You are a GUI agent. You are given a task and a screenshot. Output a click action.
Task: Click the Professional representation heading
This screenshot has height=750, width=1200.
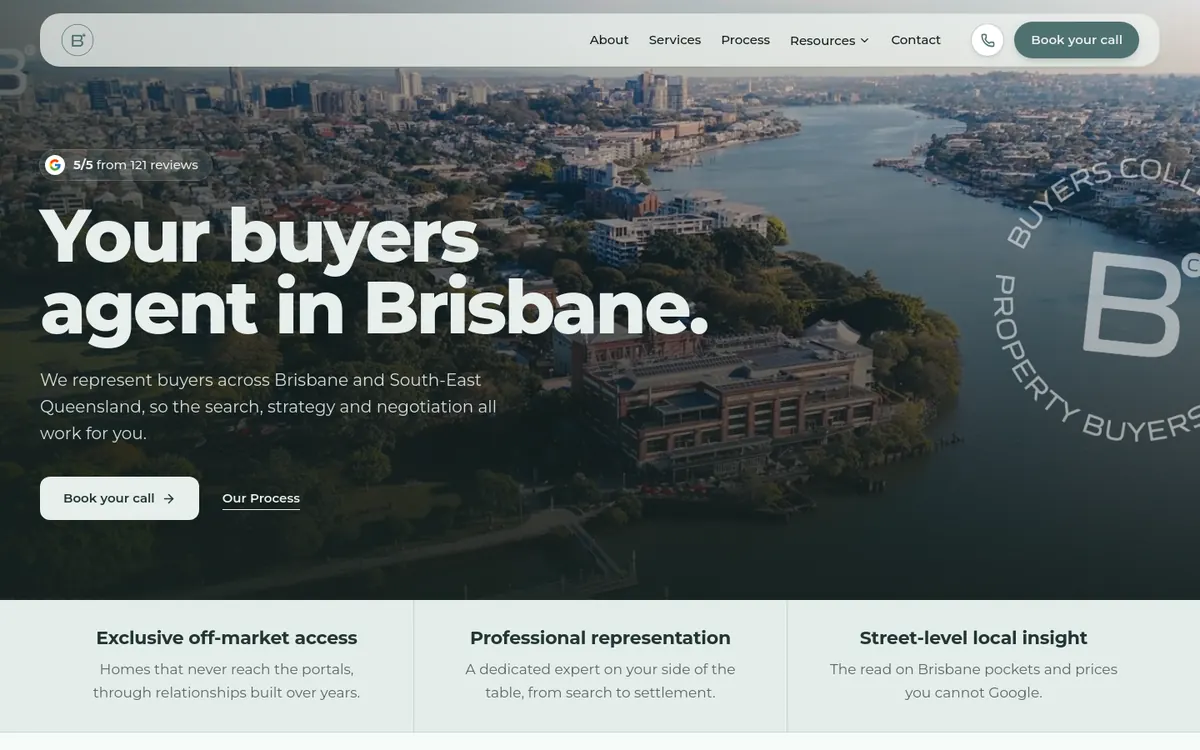click(600, 638)
